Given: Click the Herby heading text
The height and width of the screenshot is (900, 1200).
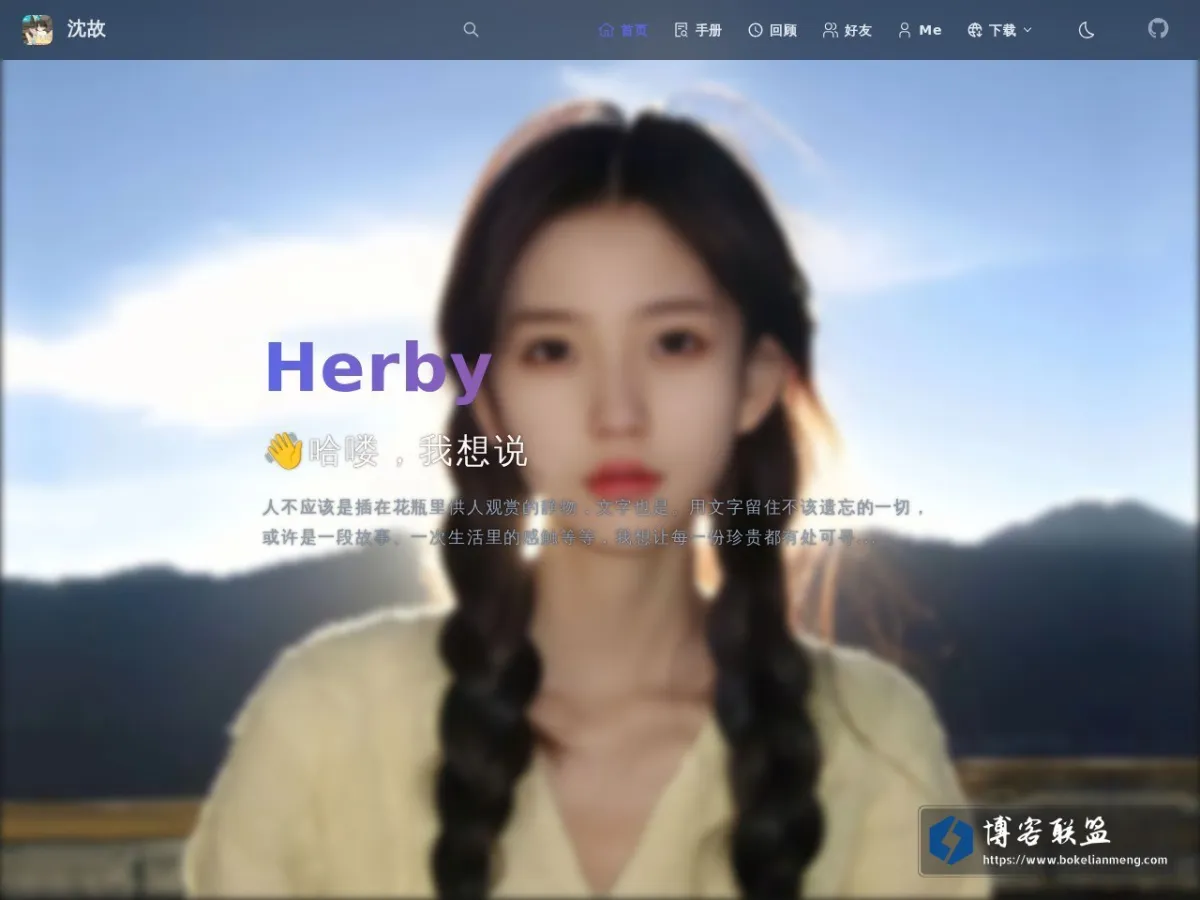Looking at the screenshot, I should pyautogui.click(x=378, y=368).
